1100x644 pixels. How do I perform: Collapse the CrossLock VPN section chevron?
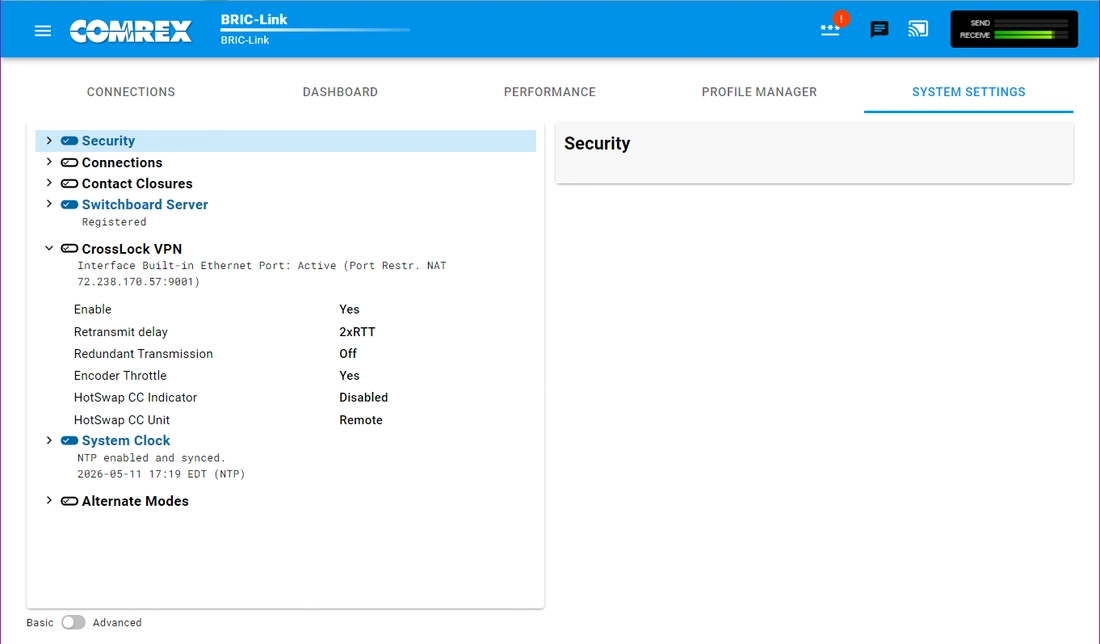click(x=49, y=248)
